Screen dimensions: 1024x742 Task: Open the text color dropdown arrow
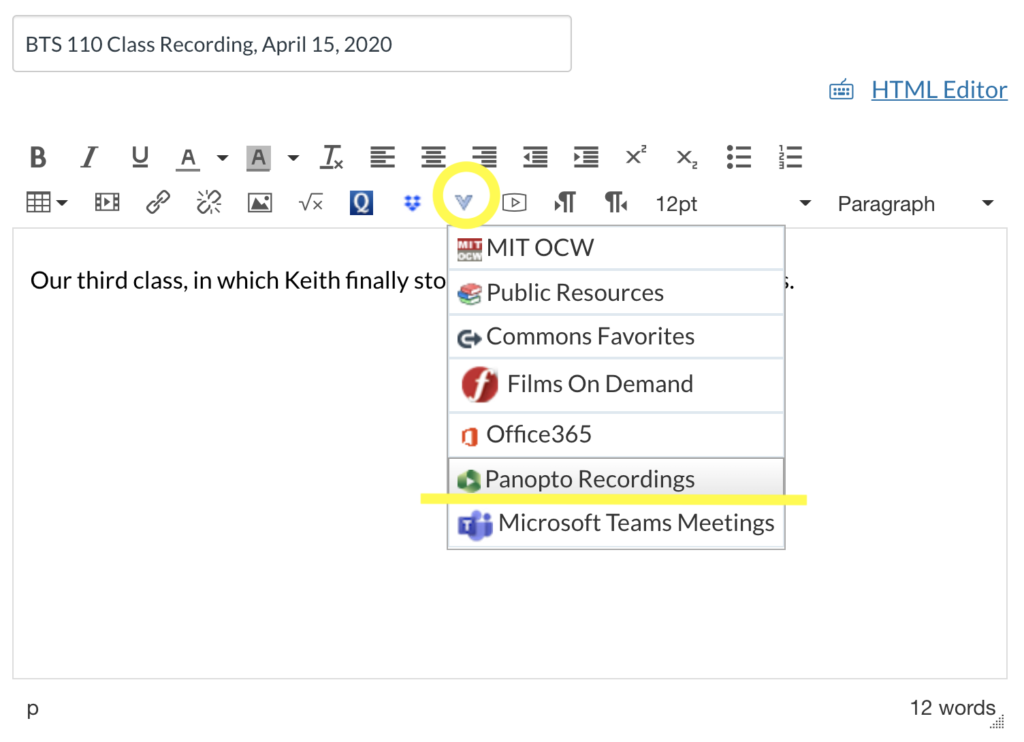[x=223, y=157]
